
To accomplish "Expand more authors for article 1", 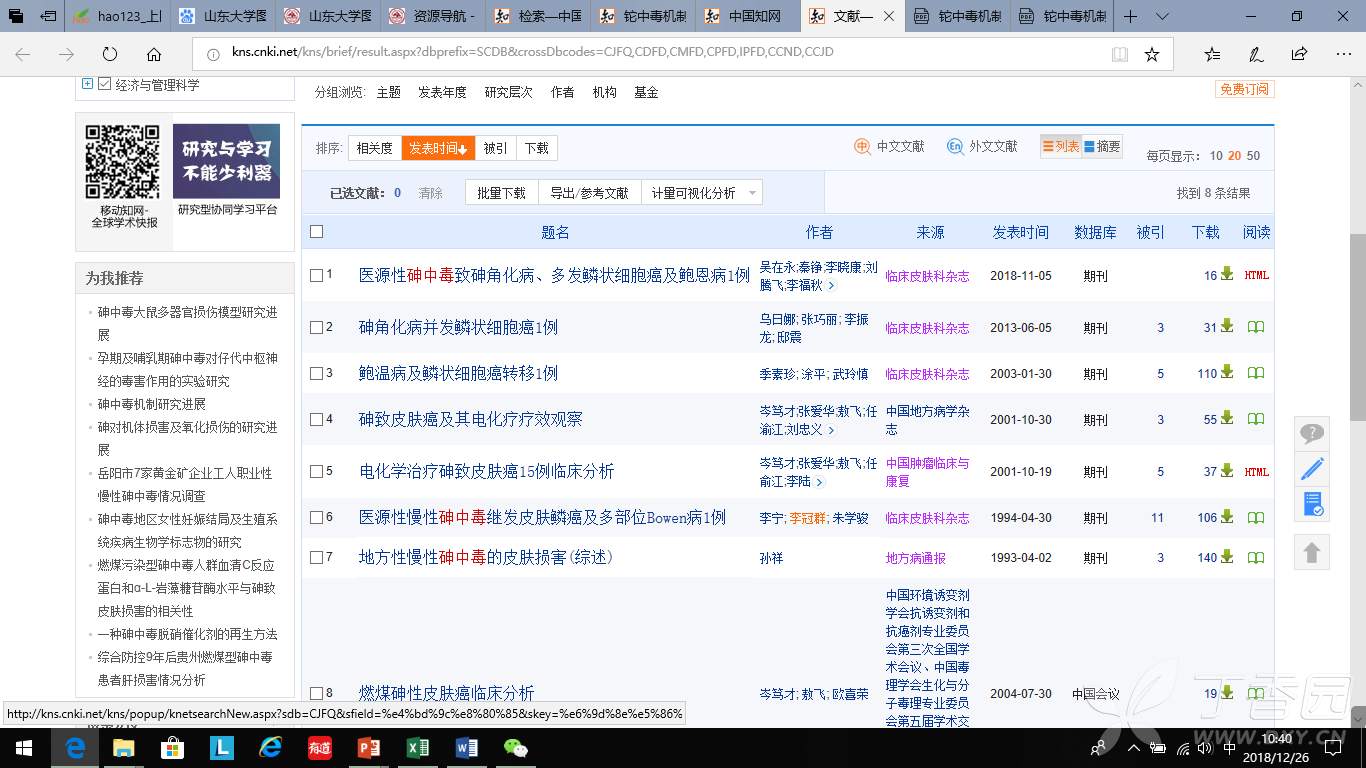I will click(831, 286).
